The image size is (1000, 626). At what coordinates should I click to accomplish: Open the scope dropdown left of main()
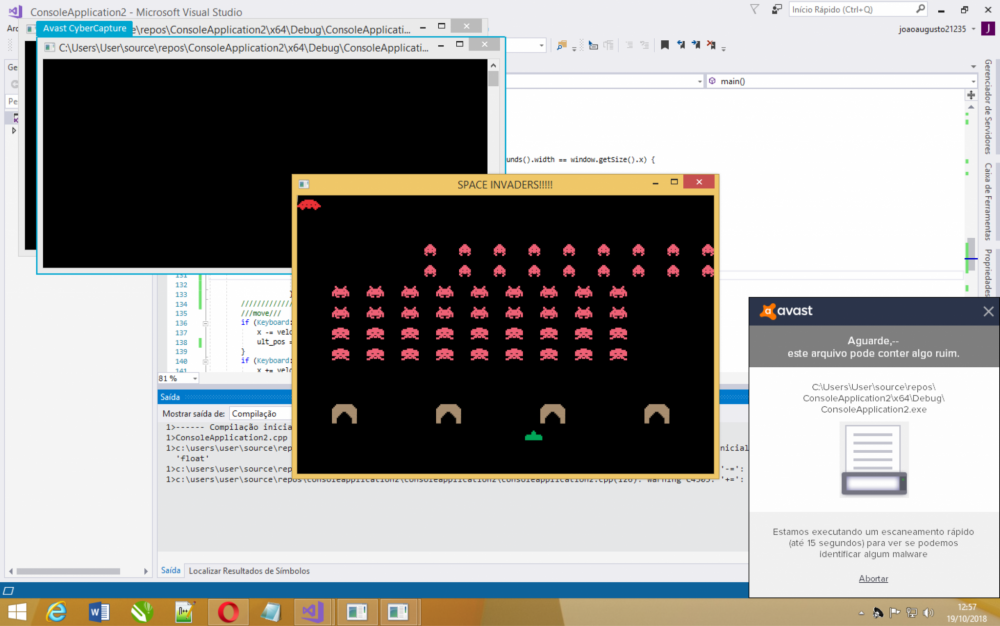605,81
